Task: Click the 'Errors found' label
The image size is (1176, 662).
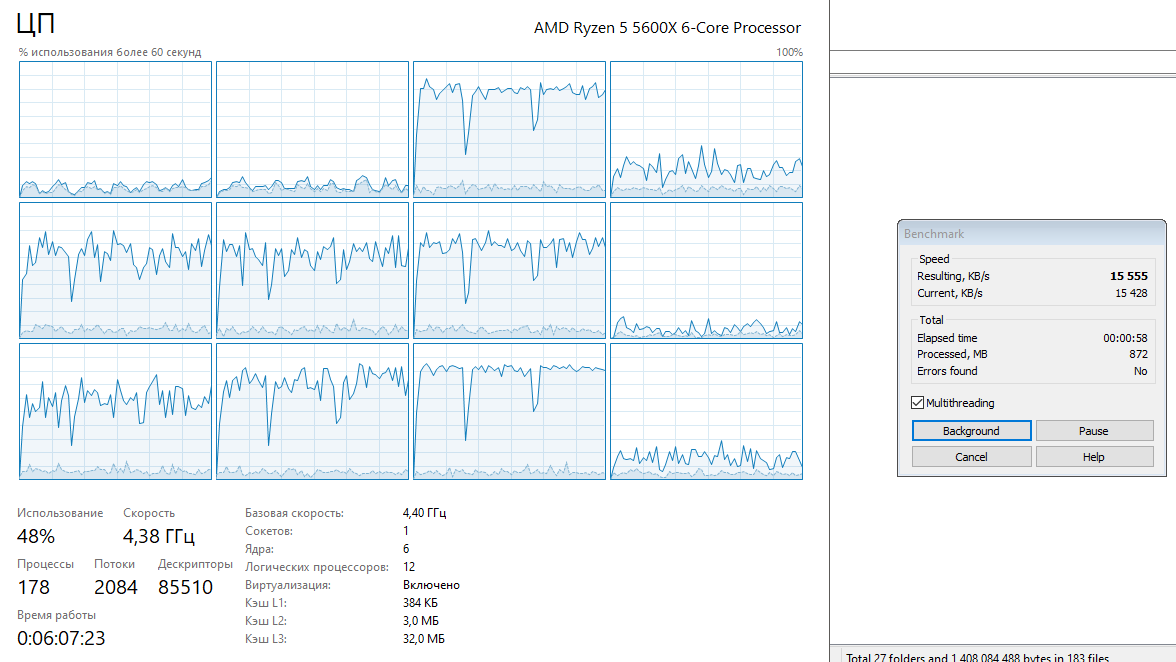Action: tap(947, 371)
